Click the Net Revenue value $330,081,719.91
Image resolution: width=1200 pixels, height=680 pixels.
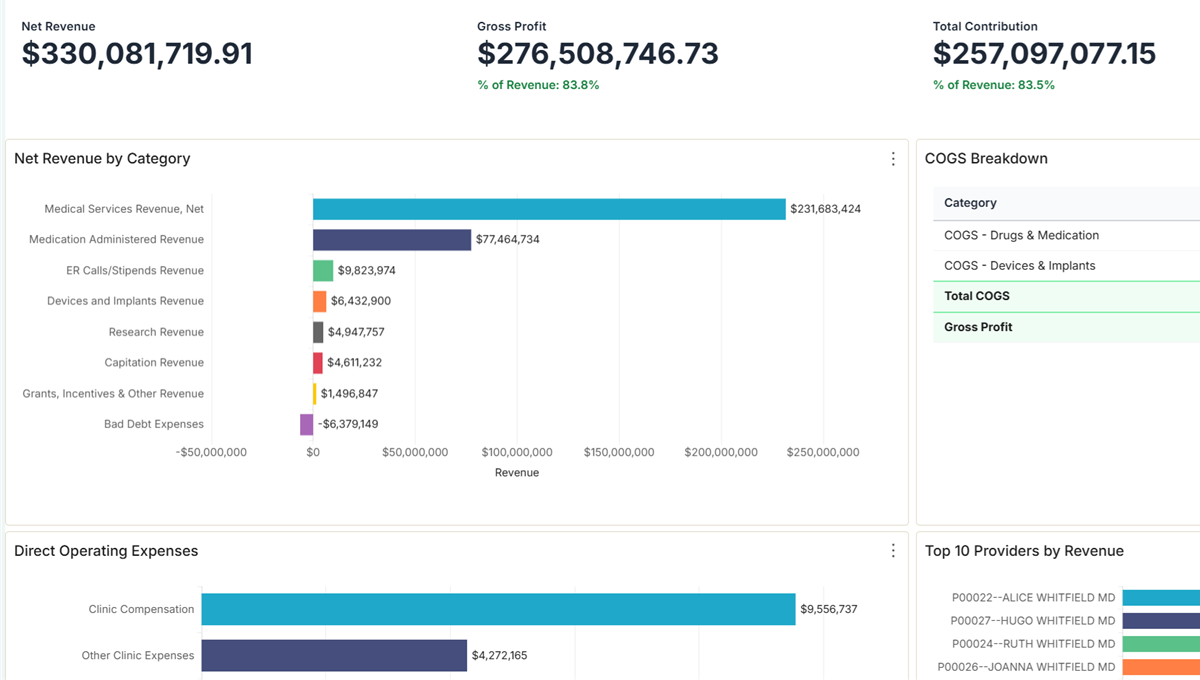pos(137,54)
